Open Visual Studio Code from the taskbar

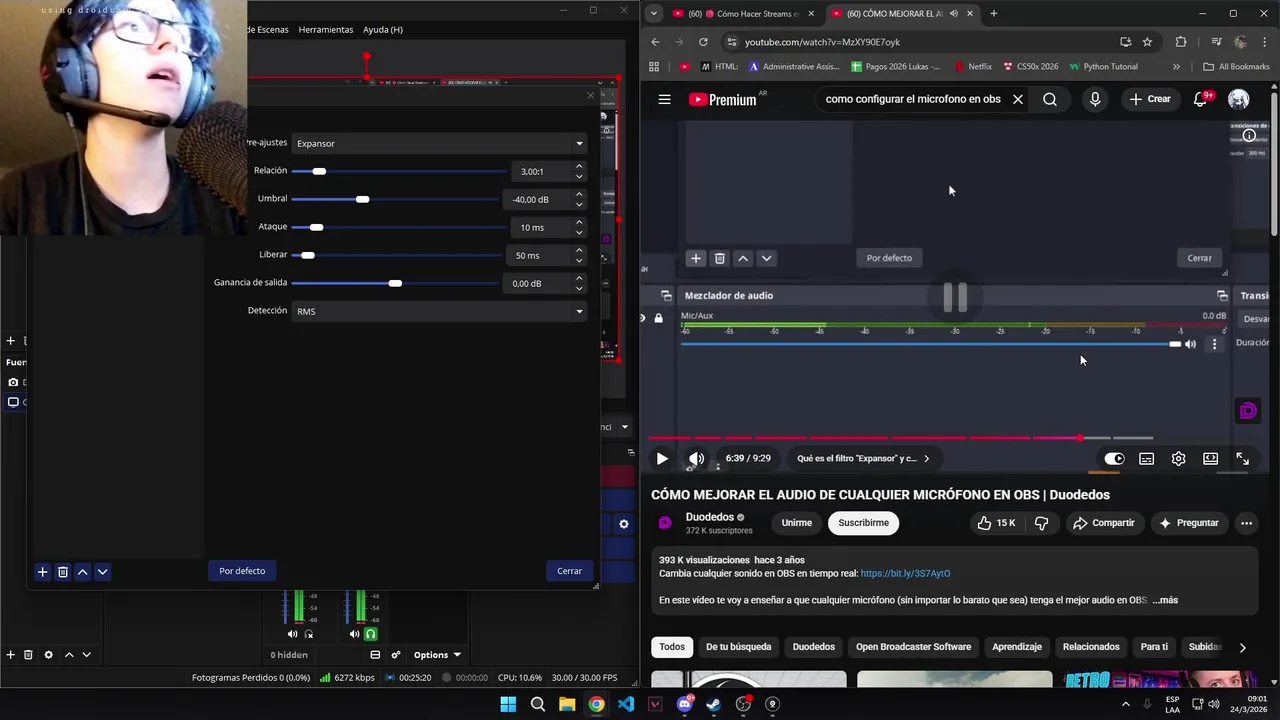(625, 704)
